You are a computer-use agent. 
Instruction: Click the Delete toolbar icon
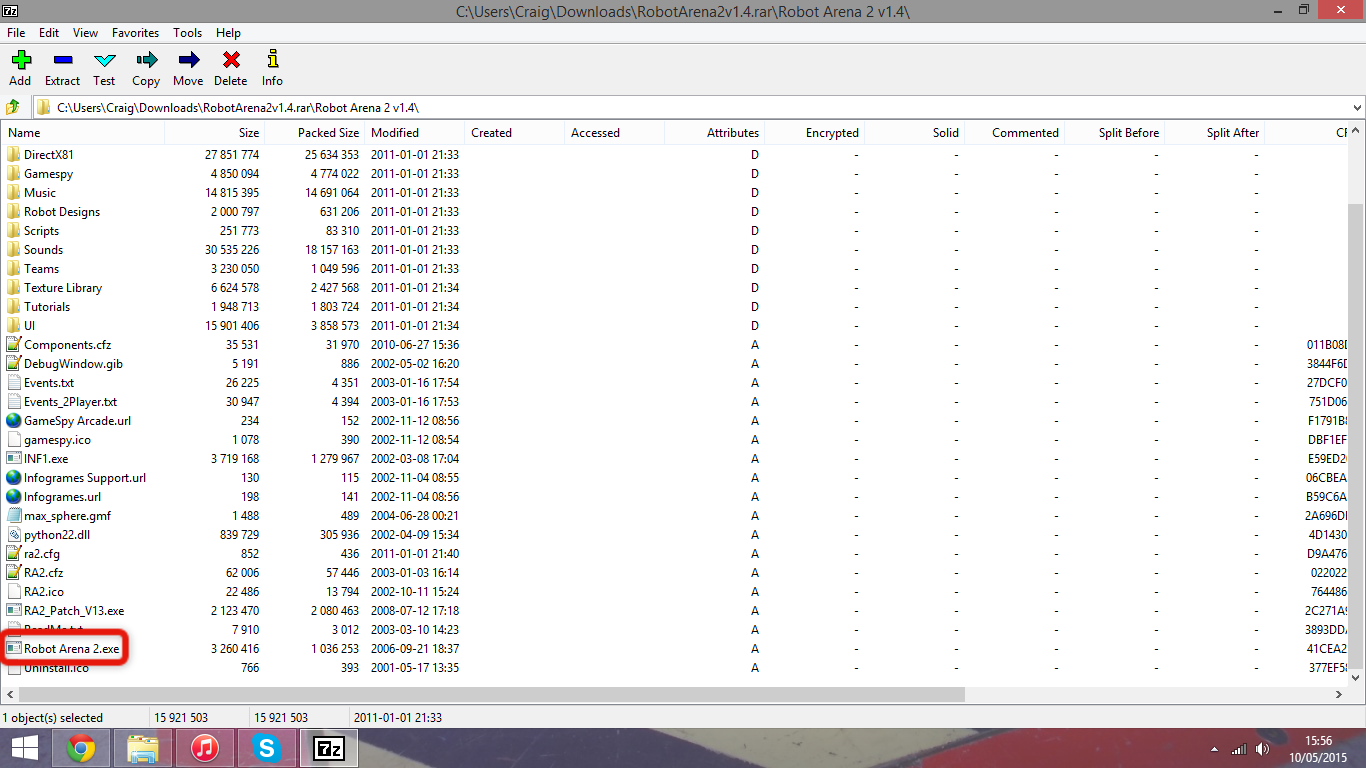pos(230,60)
